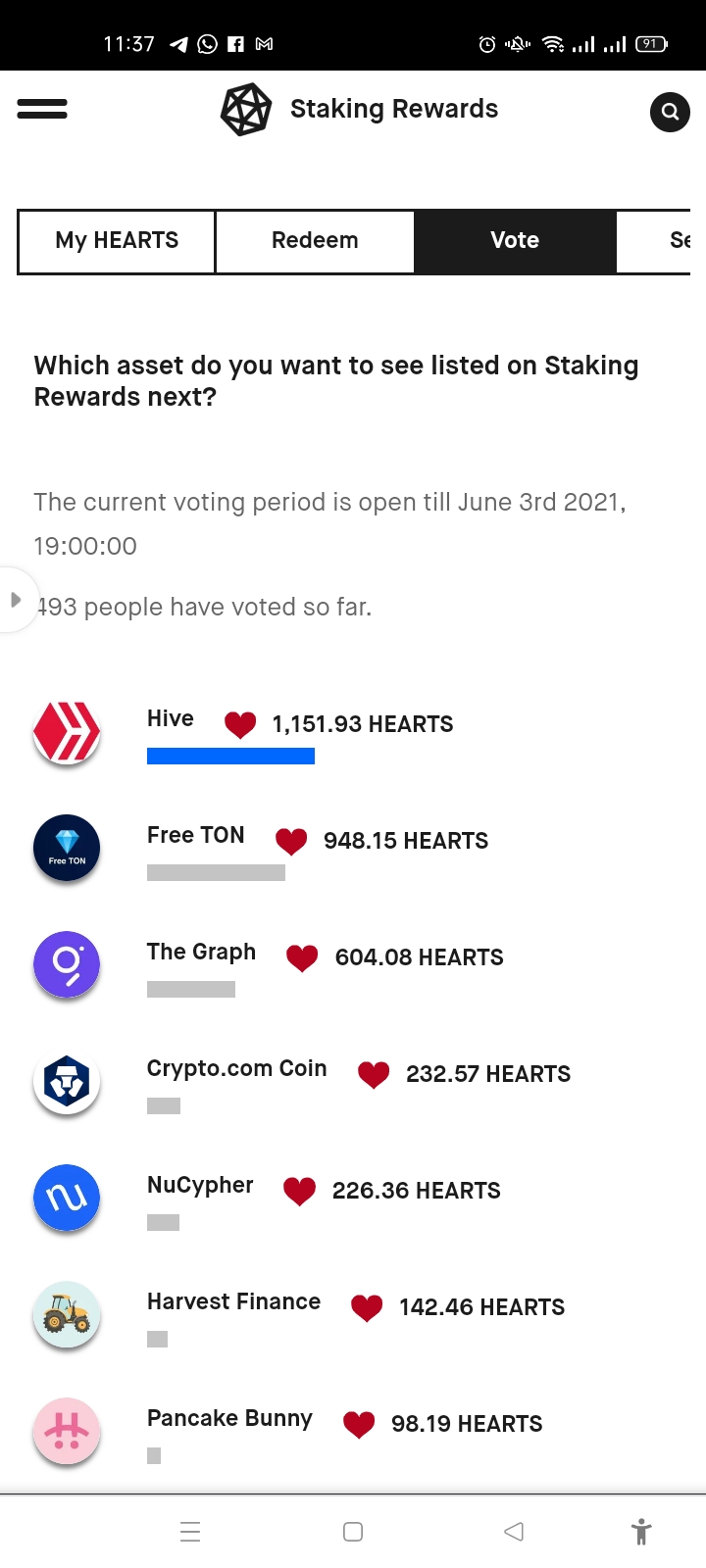
Task: Tap the Crypto.com Coin logo
Action: pos(67,1081)
